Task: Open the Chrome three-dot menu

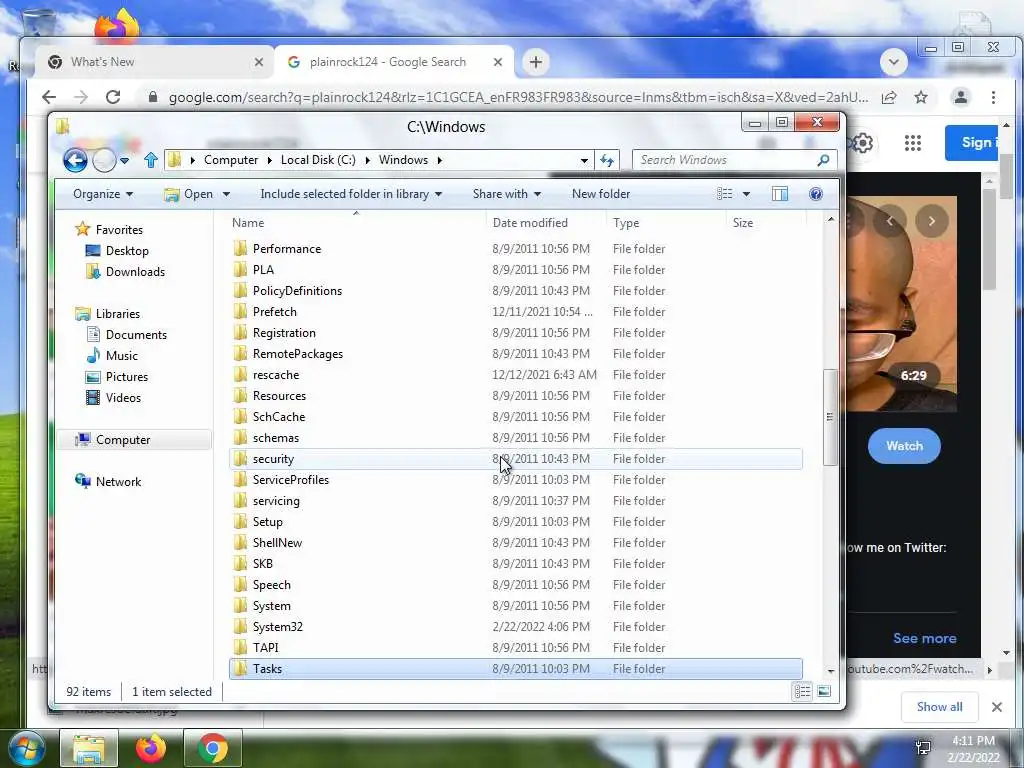Action: [x=993, y=97]
